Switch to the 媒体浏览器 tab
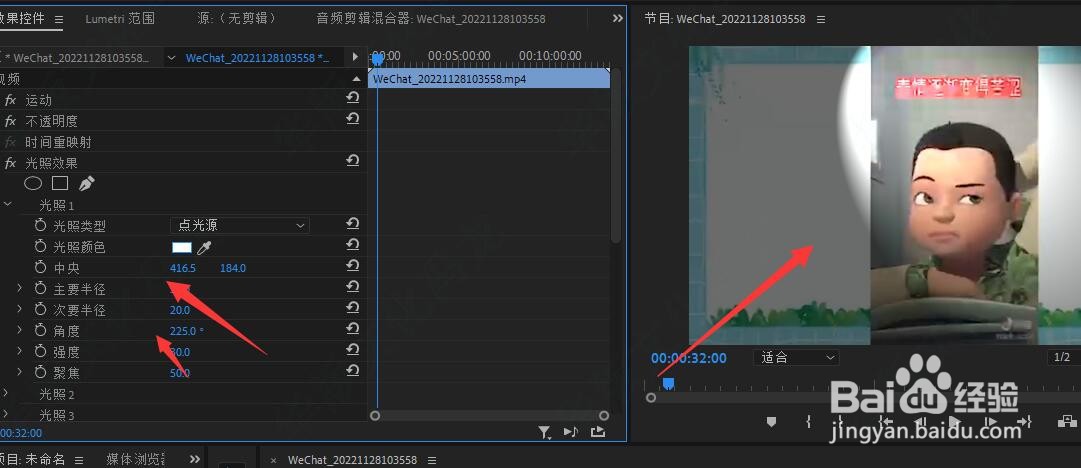This screenshot has height=468, width=1081. tap(136, 459)
